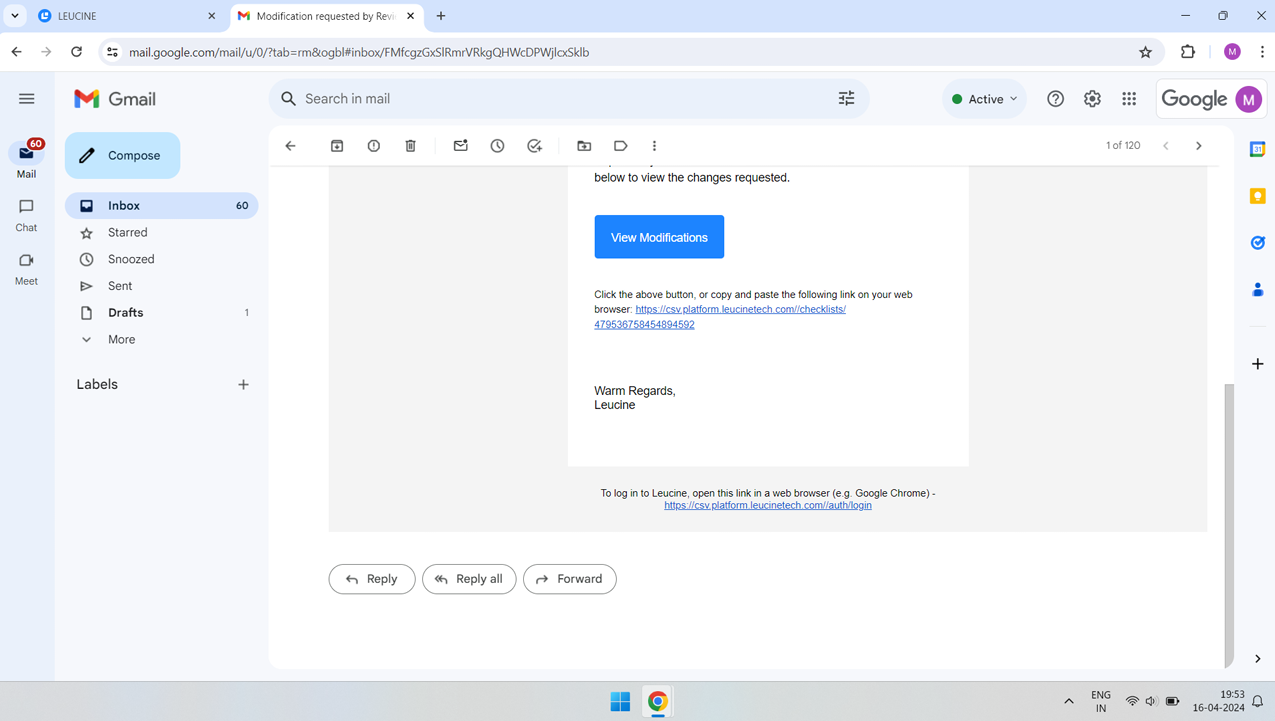Snooze the current email
Screen dimensions: 1275x721
tap(497, 145)
